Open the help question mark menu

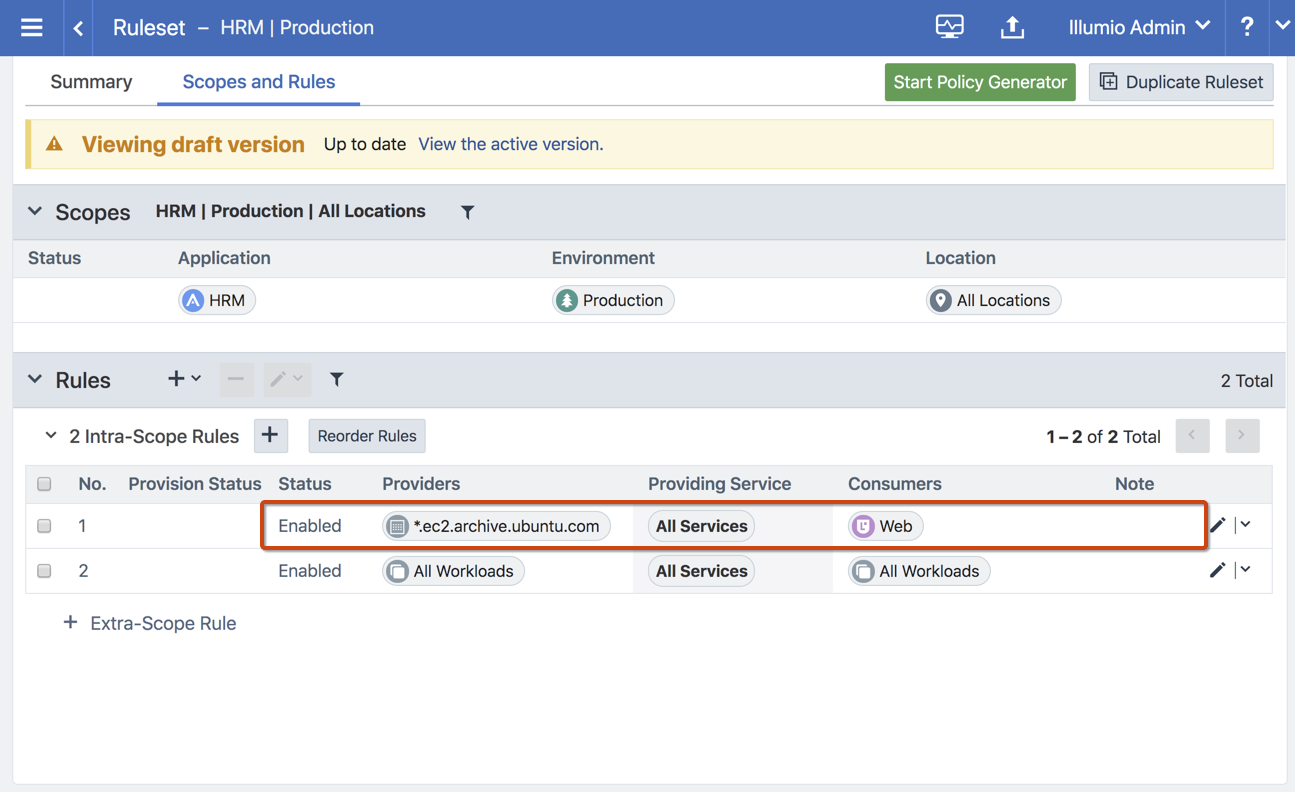[x=1246, y=27]
